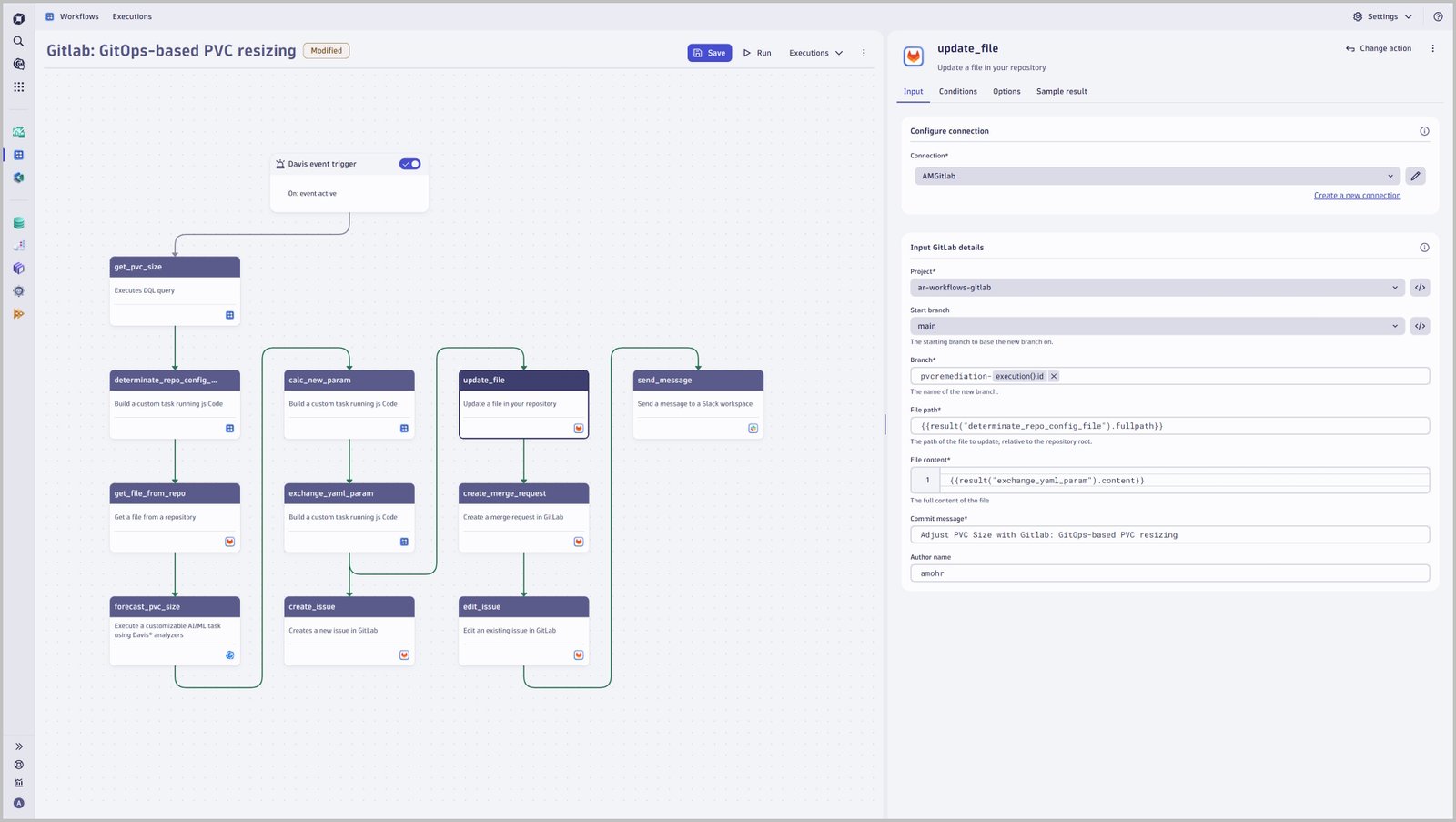Select the update_file node on canvas

coord(524,404)
